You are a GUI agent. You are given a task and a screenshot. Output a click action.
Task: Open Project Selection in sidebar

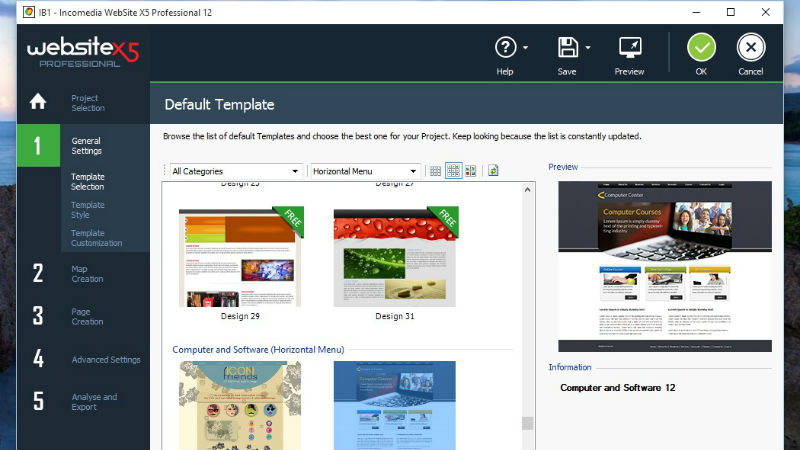(88, 103)
